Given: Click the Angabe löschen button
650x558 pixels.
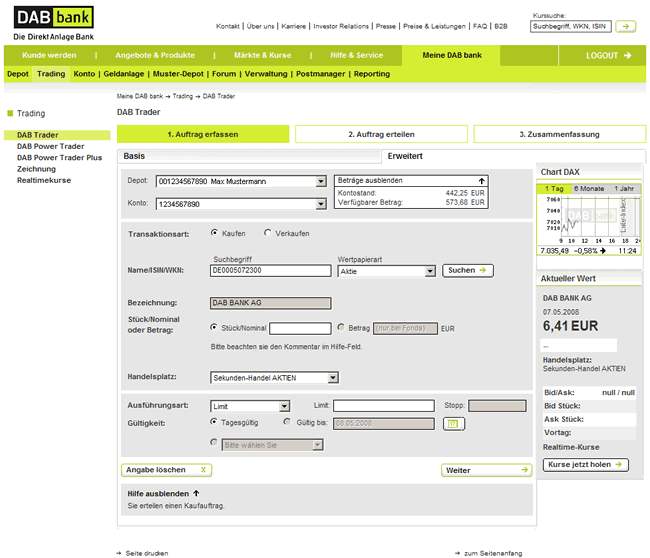Looking at the screenshot, I should tap(166, 470).
